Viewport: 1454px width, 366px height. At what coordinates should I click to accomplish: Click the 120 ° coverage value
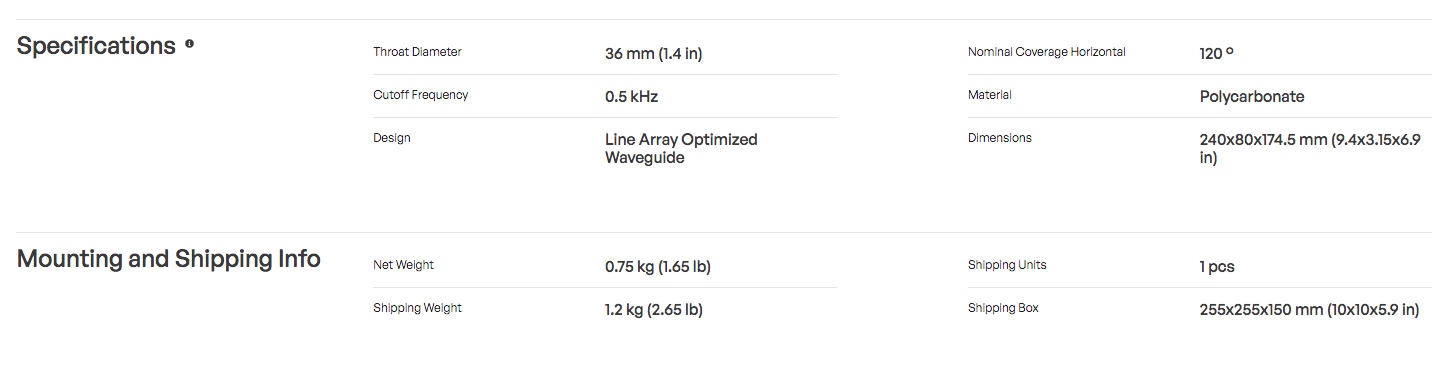pos(1216,54)
